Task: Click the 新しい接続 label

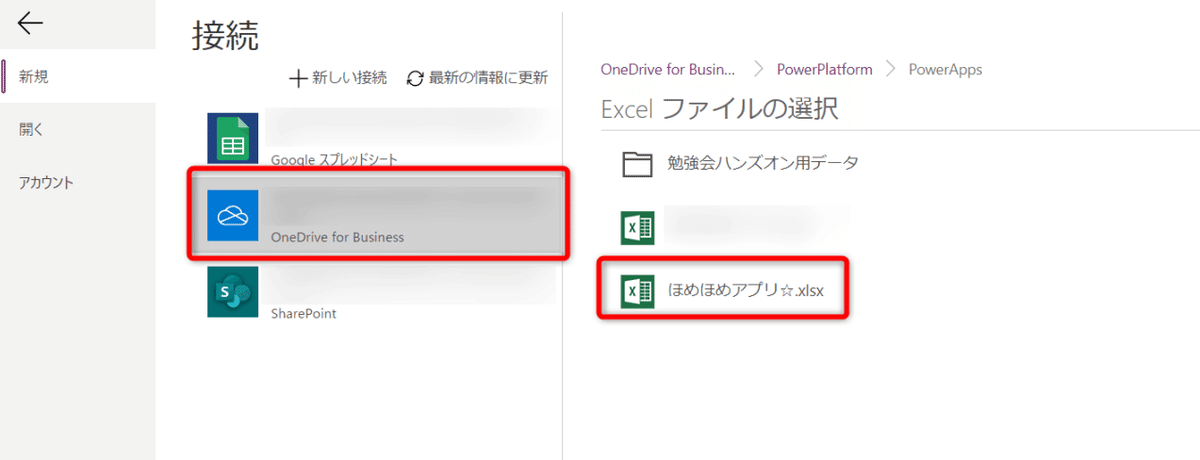Action: [x=349, y=78]
